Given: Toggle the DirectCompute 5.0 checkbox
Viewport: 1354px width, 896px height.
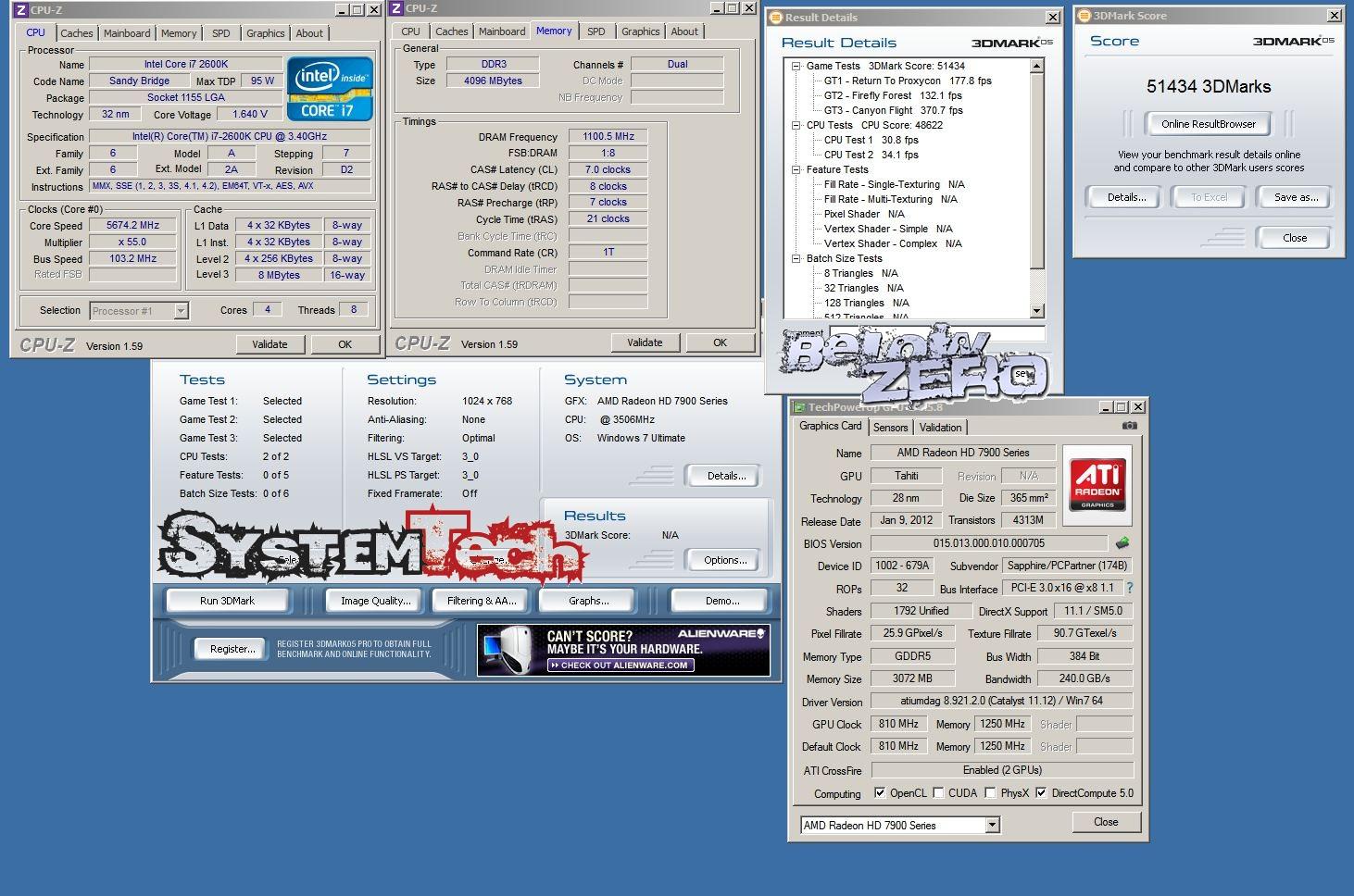Looking at the screenshot, I should (1041, 793).
